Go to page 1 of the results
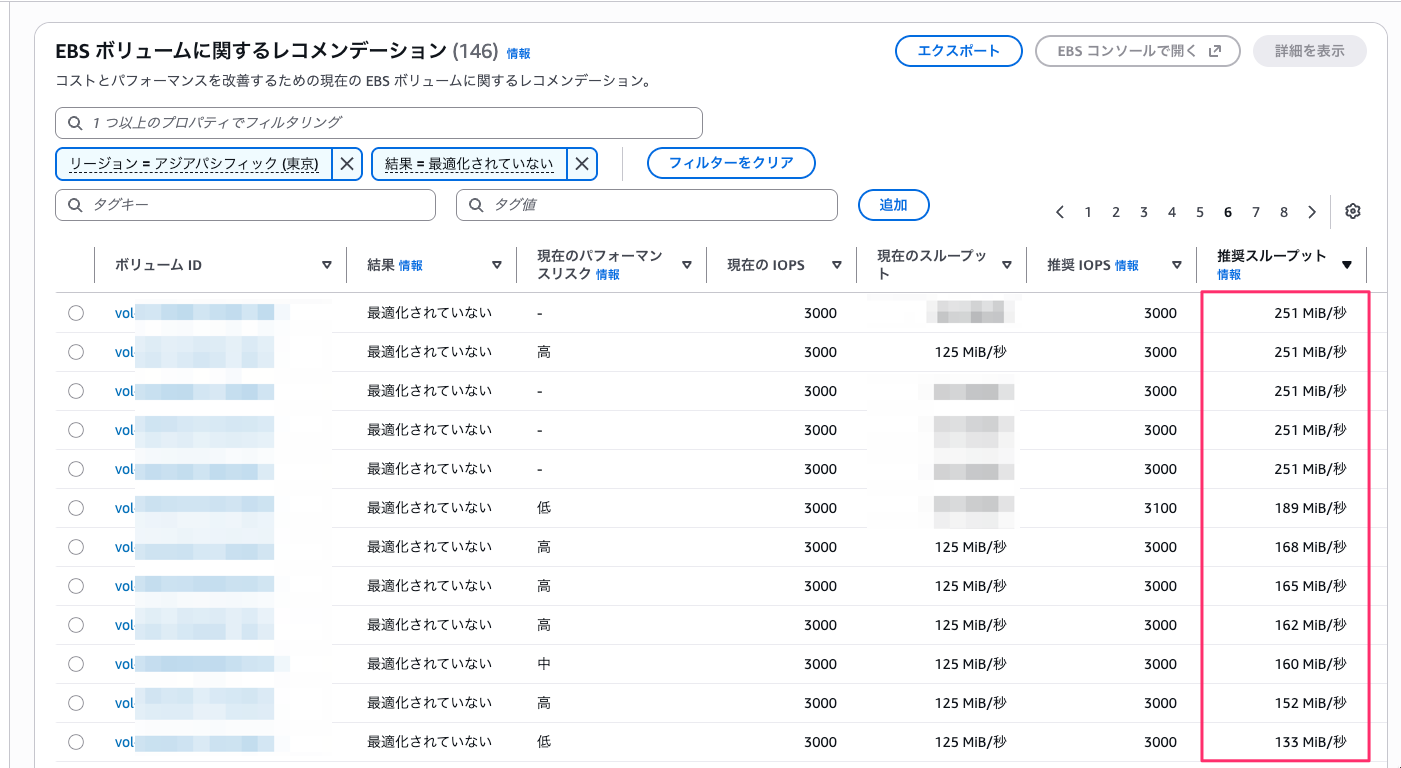The height and width of the screenshot is (768, 1401). [1088, 212]
